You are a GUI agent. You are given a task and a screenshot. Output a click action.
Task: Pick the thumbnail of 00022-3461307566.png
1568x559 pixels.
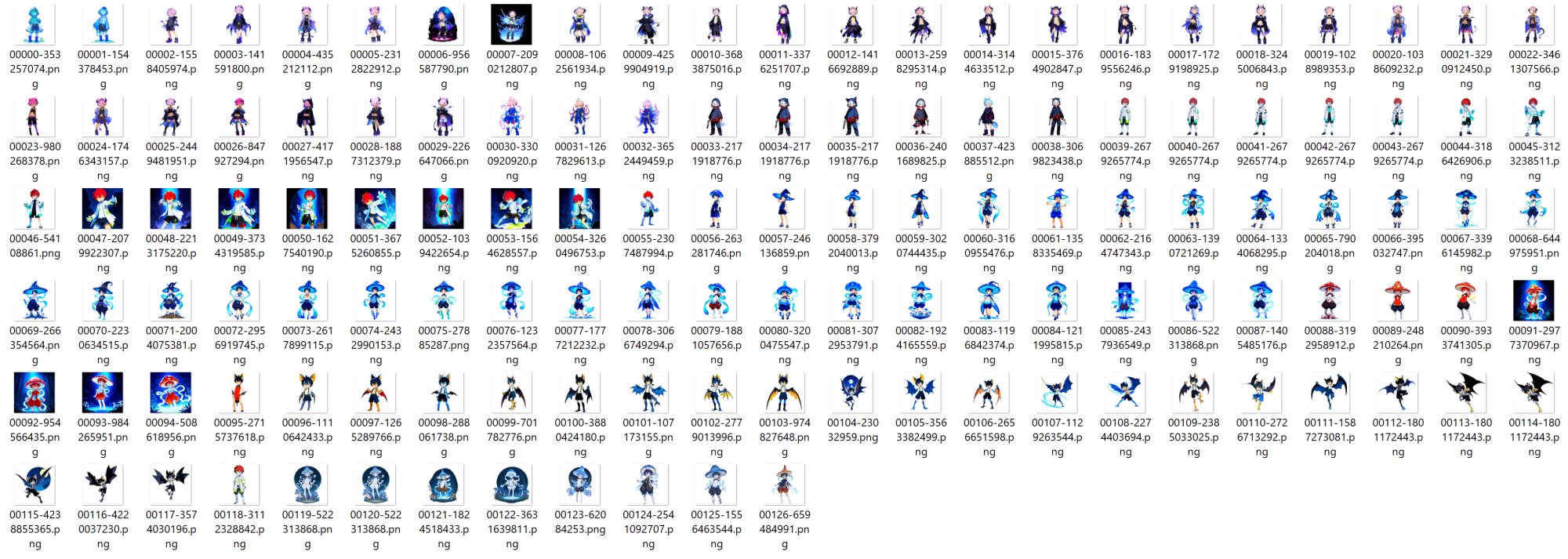1534,24
